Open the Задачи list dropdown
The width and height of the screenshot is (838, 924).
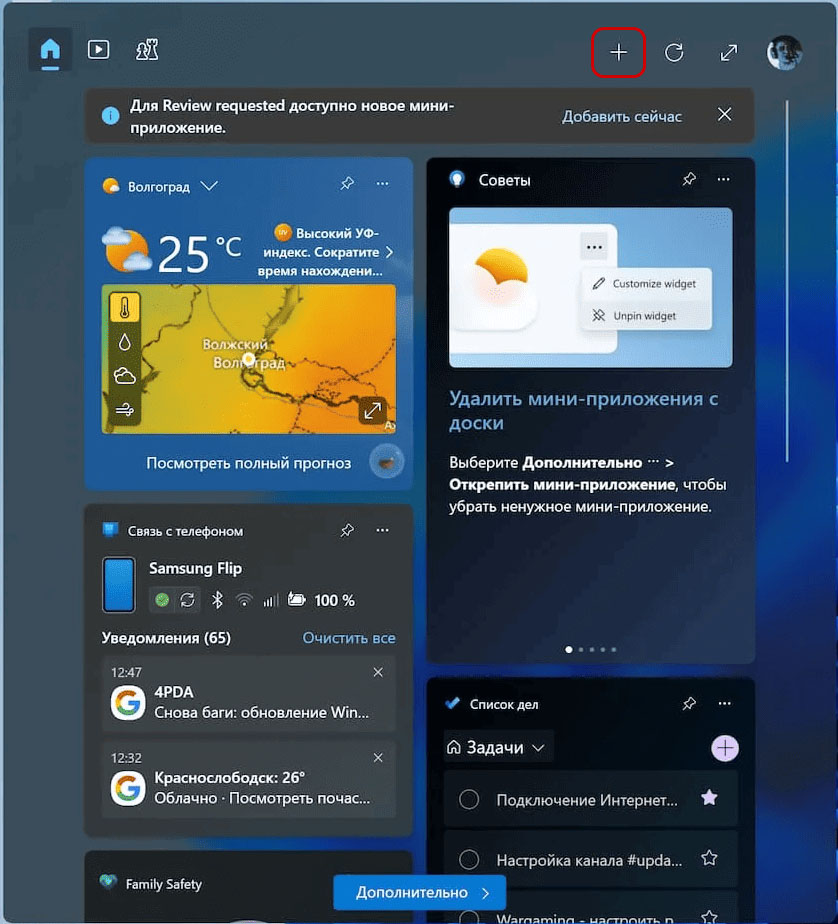497,747
